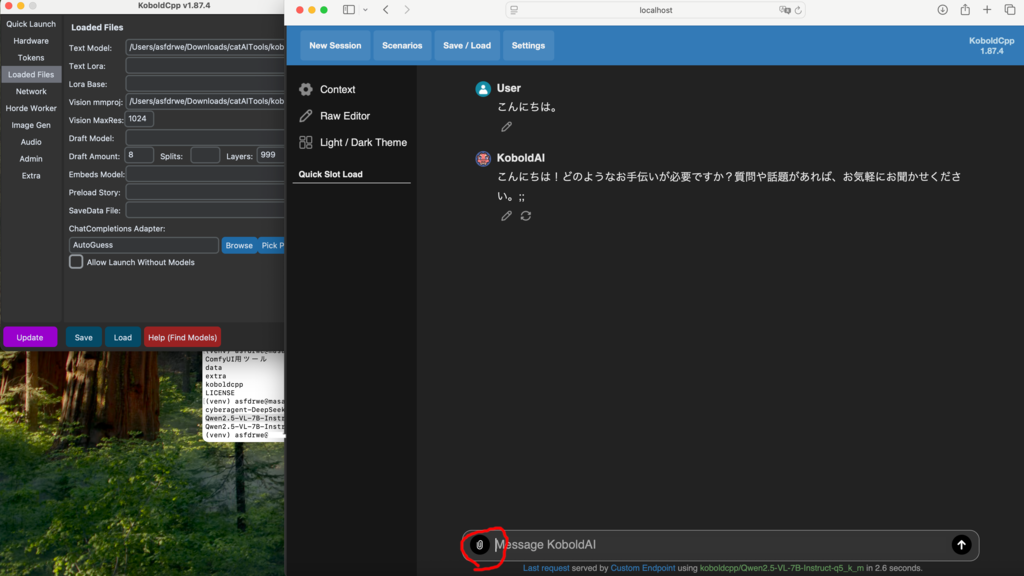Reload the localhost page
This screenshot has height=576, width=1024.
798,10
